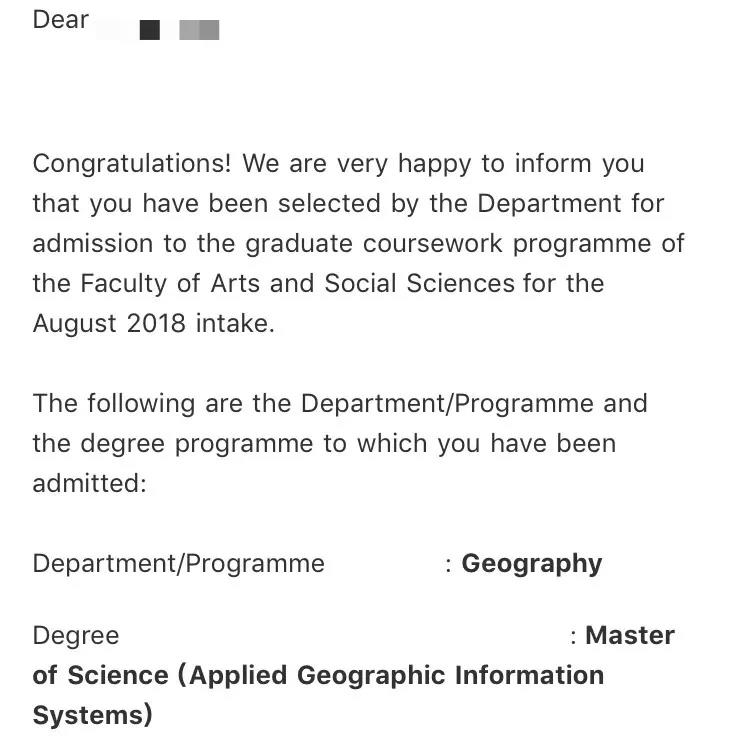
Task: Click the bold word "Master"
Action: pyautogui.click(x=629, y=635)
